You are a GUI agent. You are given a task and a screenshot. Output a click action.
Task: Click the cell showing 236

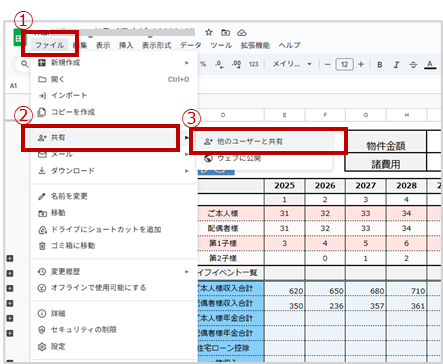325,305
